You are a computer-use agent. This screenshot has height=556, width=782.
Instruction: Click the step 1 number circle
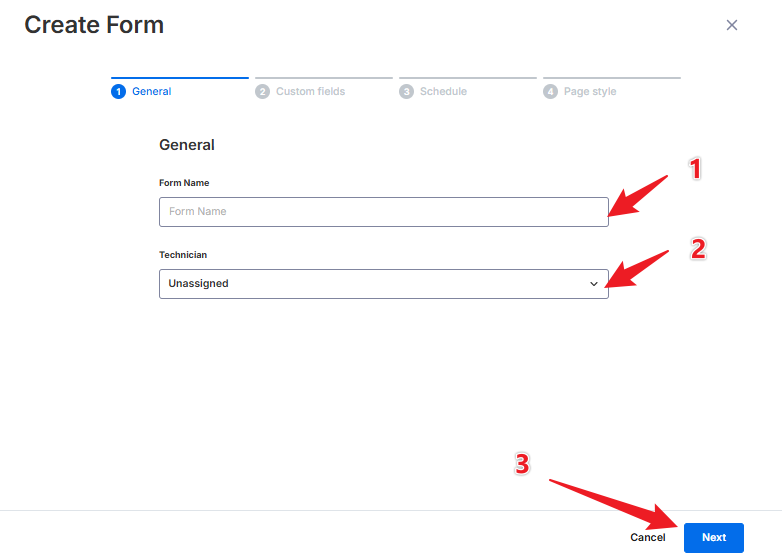[x=118, y=92]
